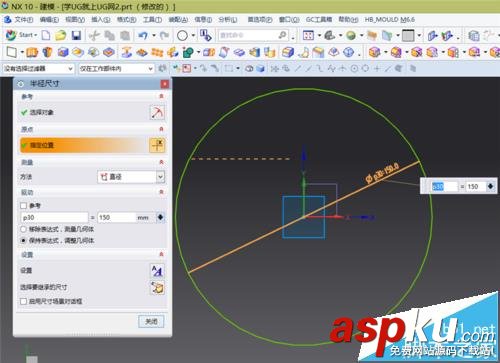Enable 启用尺寸场景对话框 checkbox
Viewport: 500px width, 363px height.
click(x=23, y=301)
